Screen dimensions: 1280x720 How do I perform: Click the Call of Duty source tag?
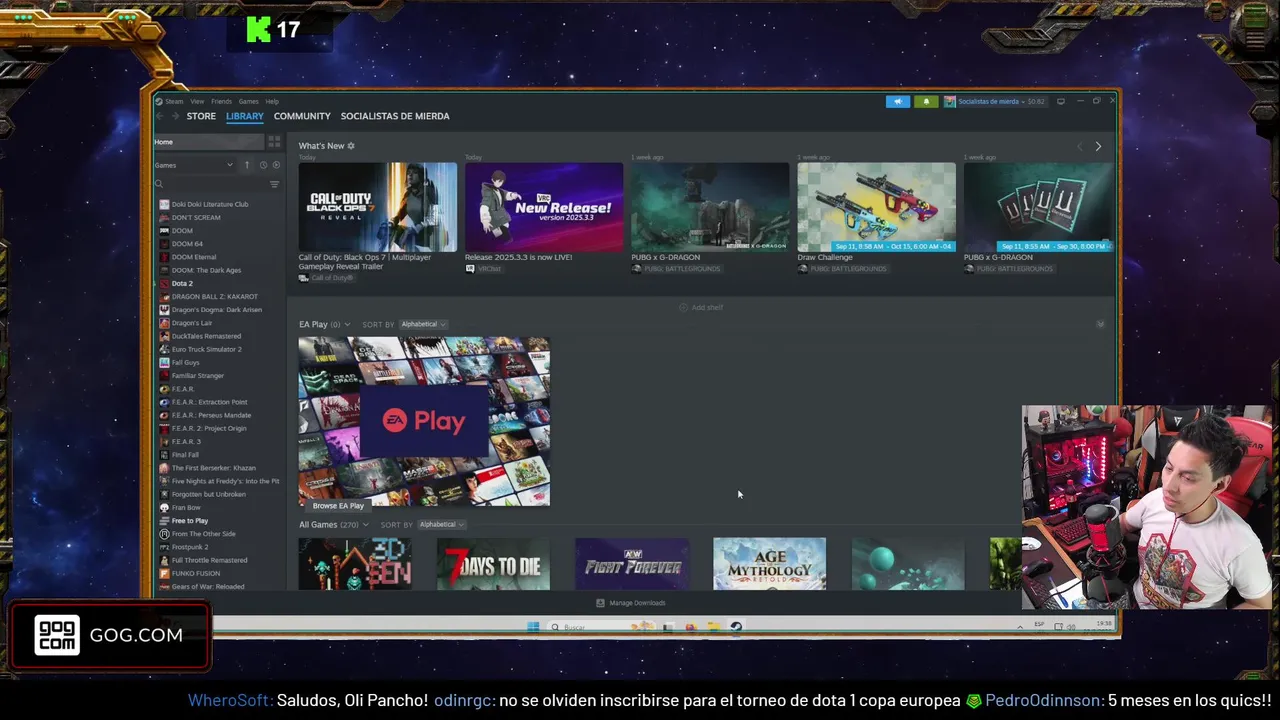tap(331, 277)
